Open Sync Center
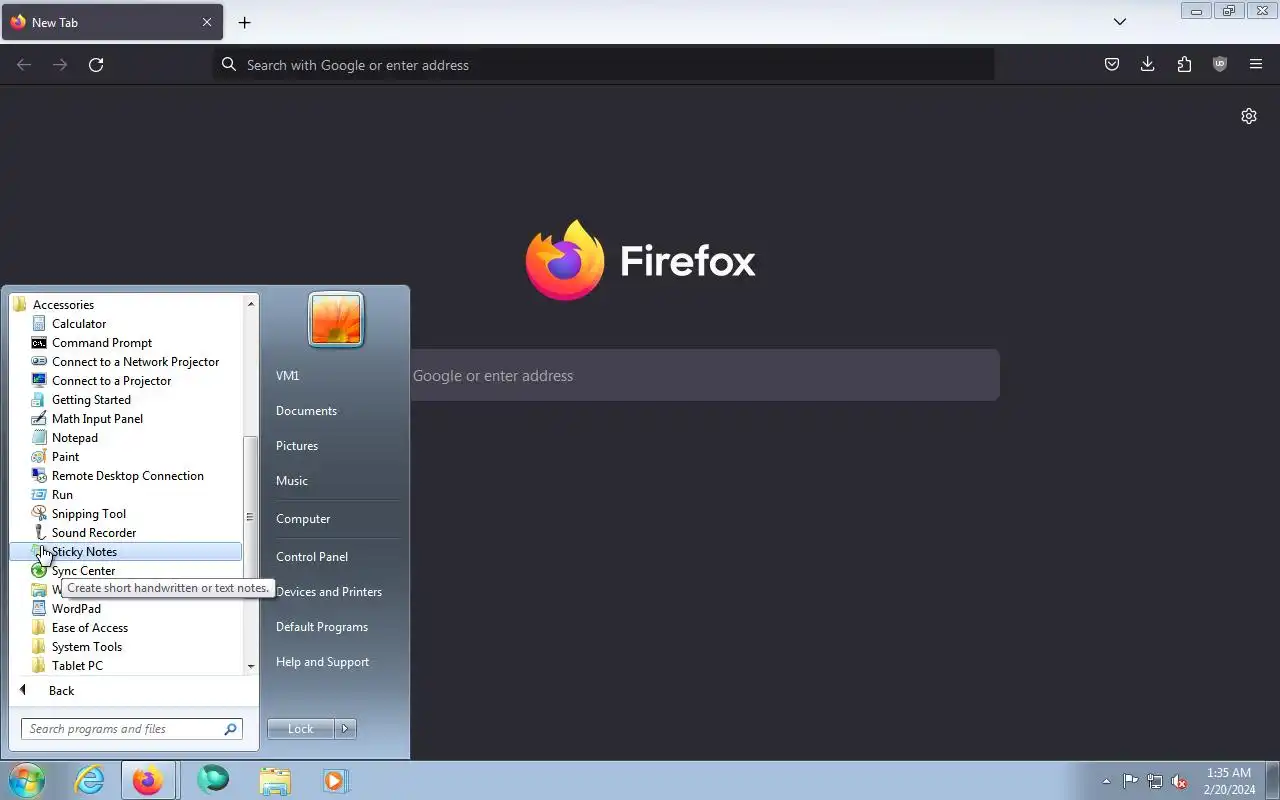 [83, 571]
